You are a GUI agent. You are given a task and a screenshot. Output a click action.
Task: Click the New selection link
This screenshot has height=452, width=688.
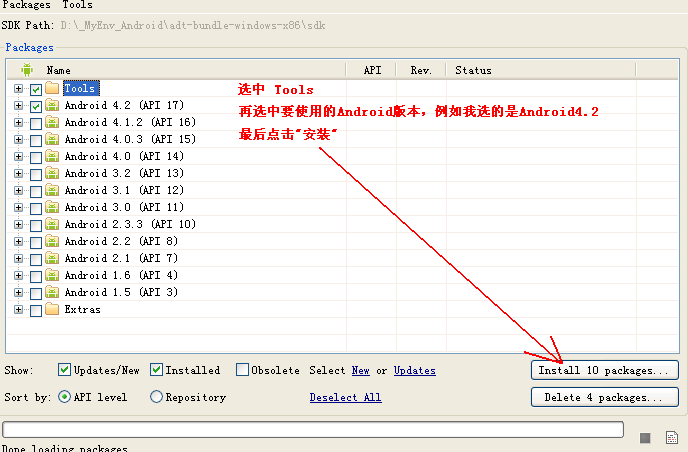coord(361,370)
